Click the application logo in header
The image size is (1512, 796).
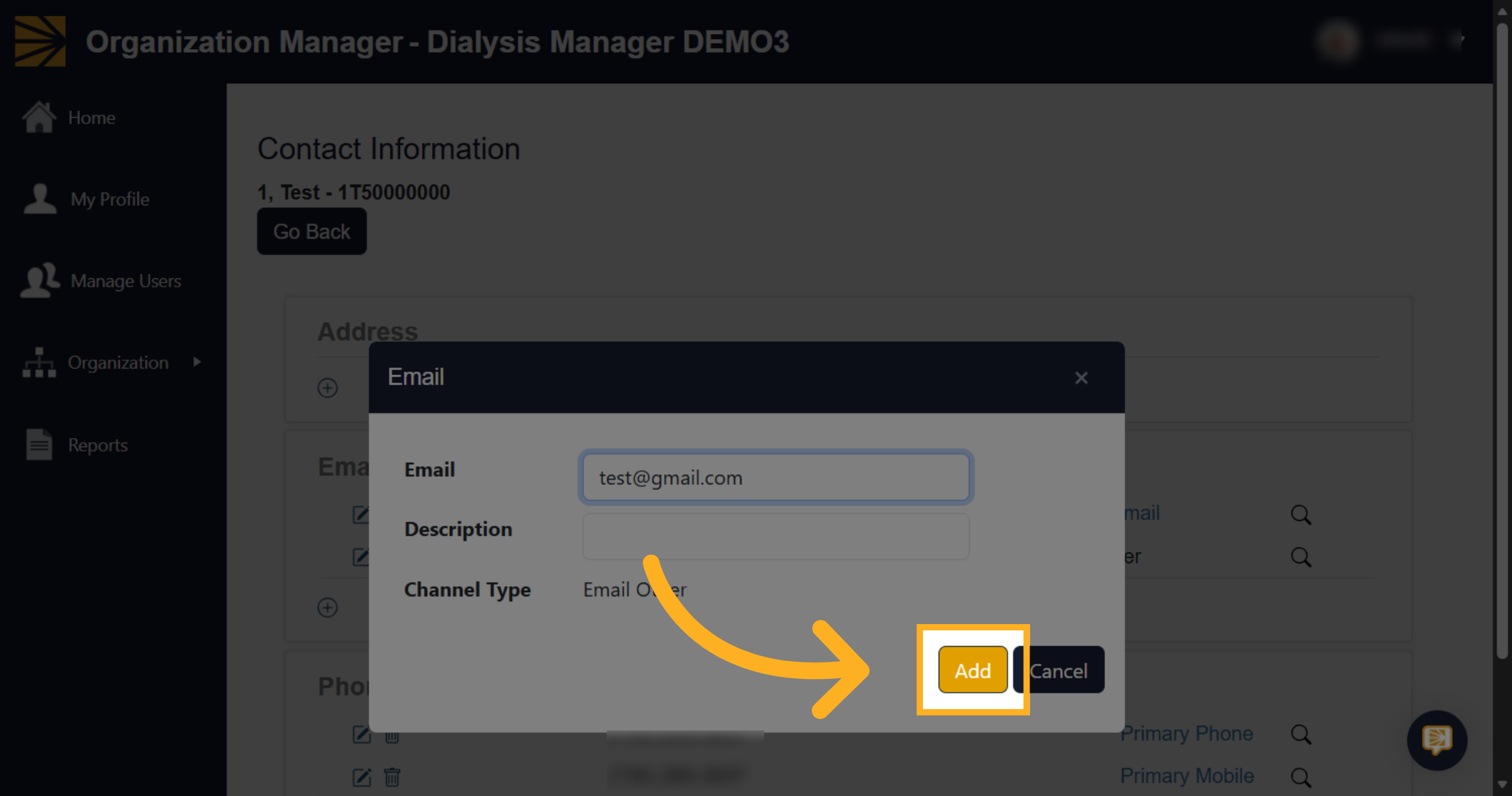point(40,41)
